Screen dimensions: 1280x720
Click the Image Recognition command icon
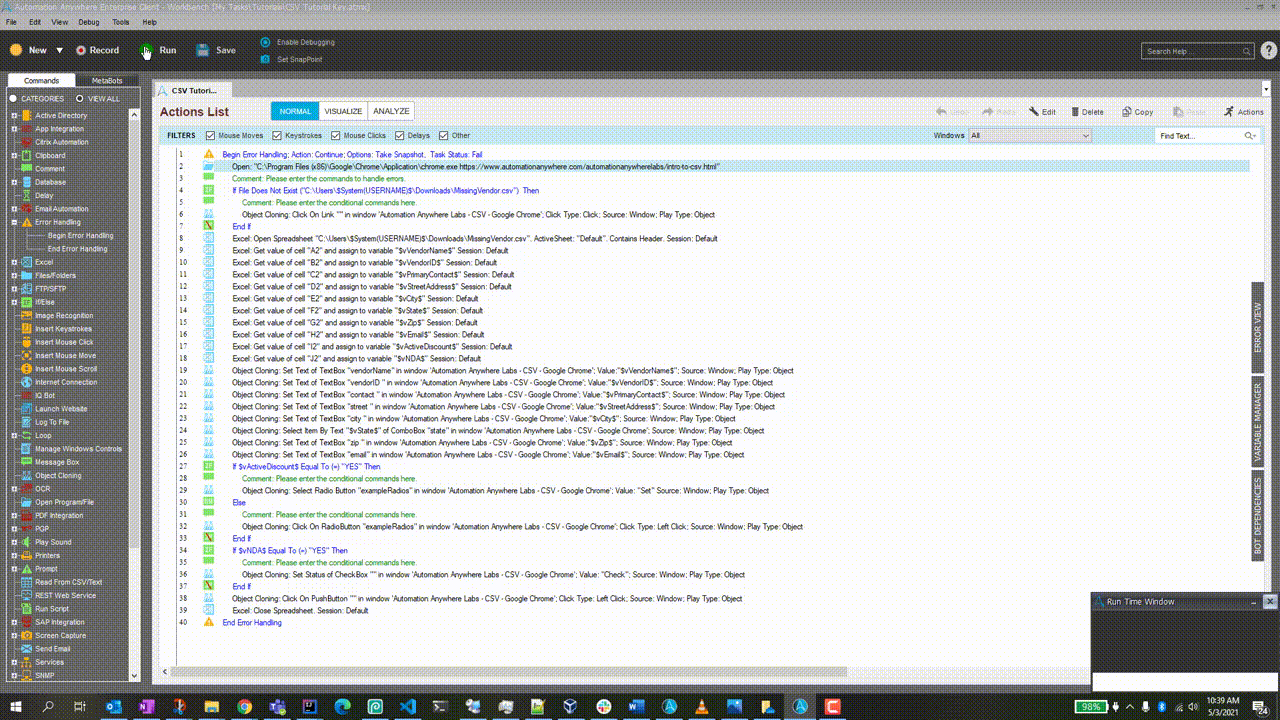coord(27,315)
